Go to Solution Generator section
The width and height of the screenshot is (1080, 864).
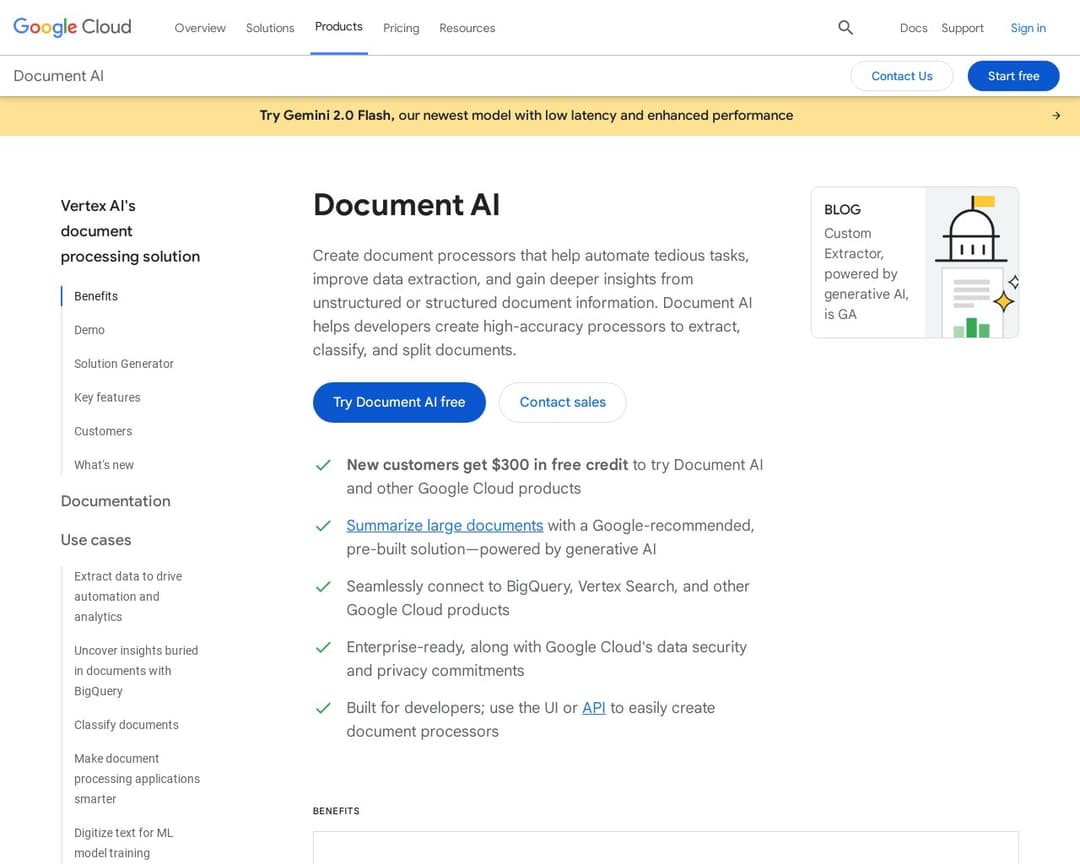[124, 364]
